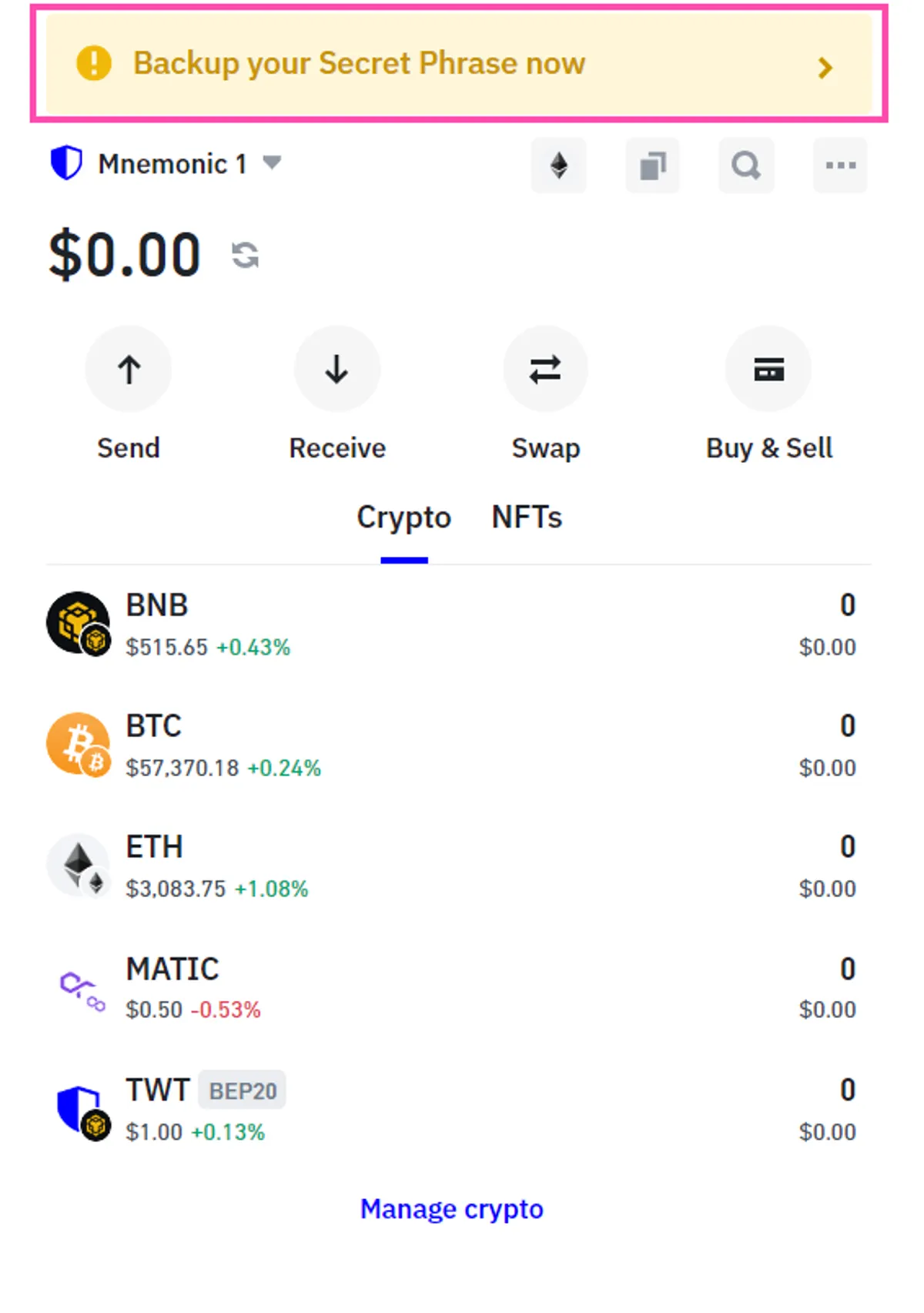Tap the Send arrow-up icon
The height and width of the screenshot is (1313, 924).
pos(129,369)
